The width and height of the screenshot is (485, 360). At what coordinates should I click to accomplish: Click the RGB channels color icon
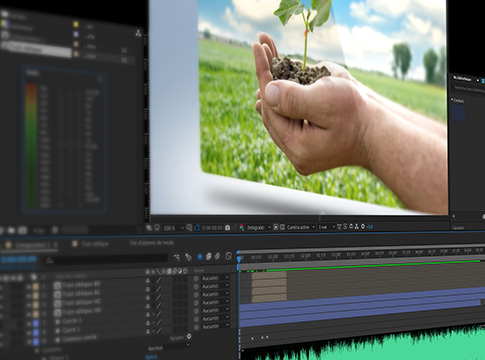coord(241,227)
